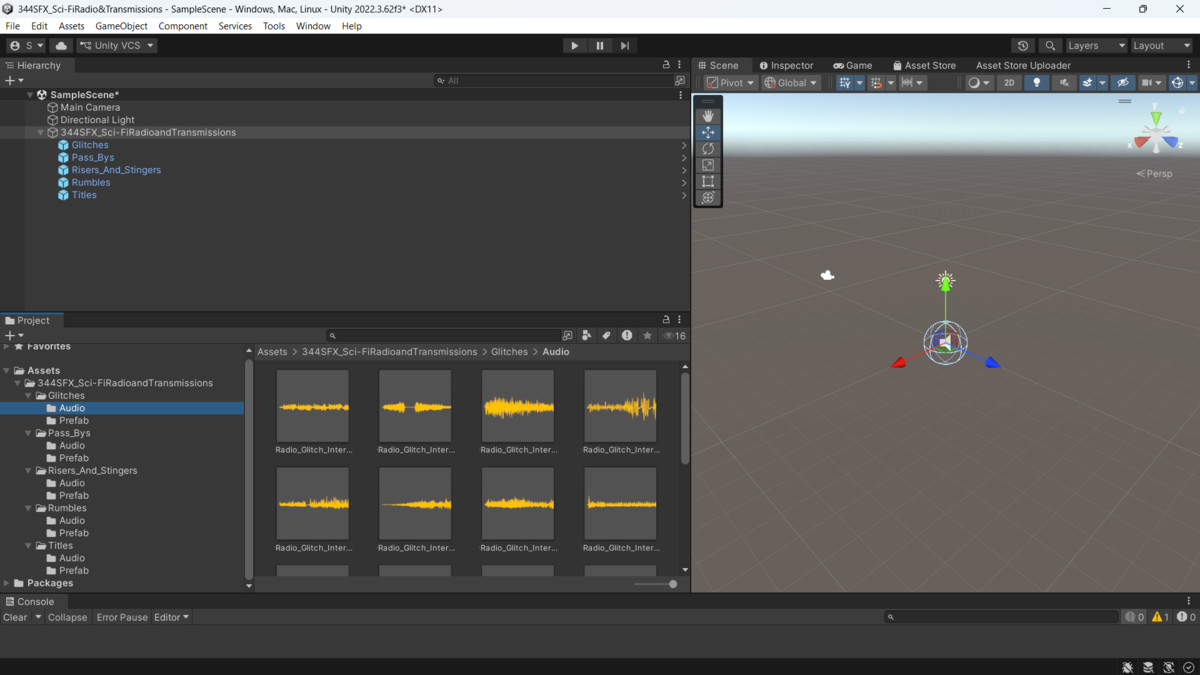Image resolution: width=1200 pixels, height=675 pixels.
Task: Open the Unity VCS dropdown
Action: pyautogui.click(x=117, y=45)
